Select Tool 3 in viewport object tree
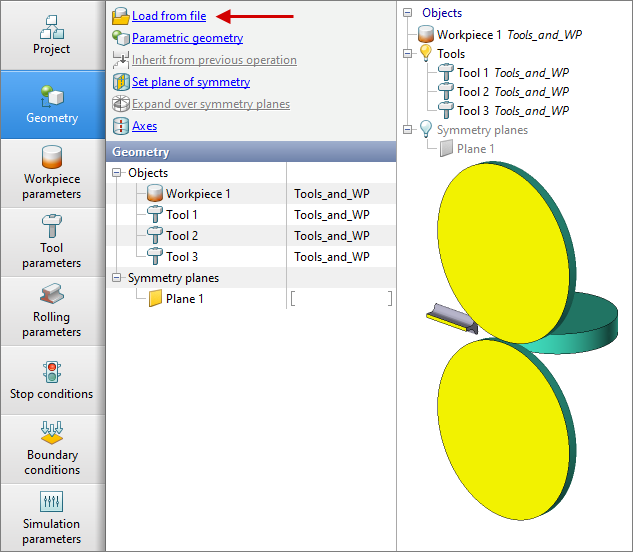 click(473, 111)
